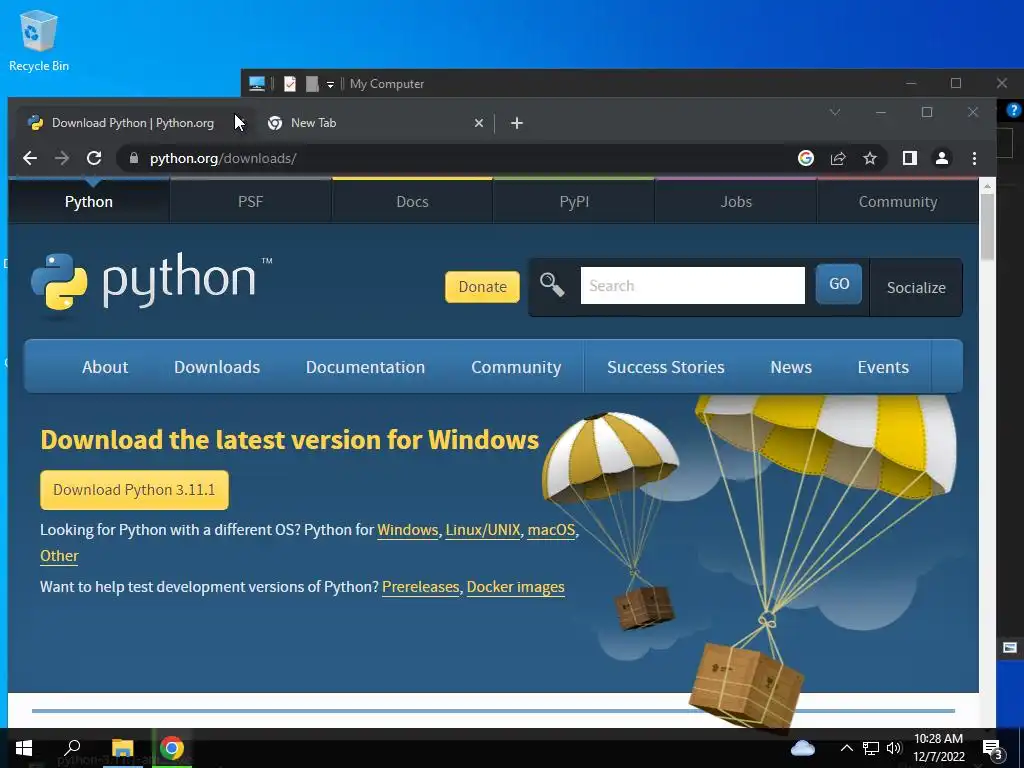Select the Docs top navigation tab
Viewport: 1024px width, 768px height.
tap(413, 201)
